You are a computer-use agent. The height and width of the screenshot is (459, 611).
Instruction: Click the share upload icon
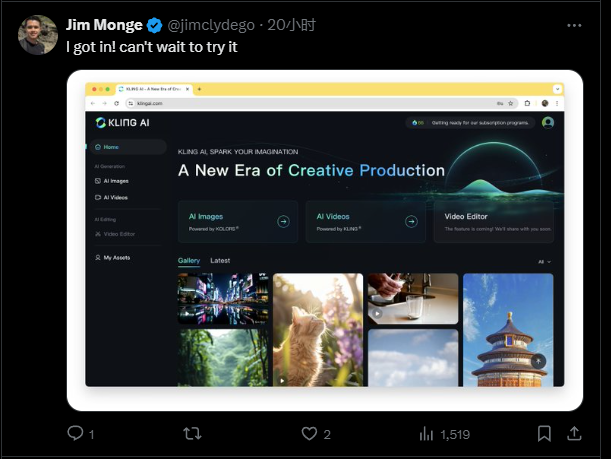(x=575, y=433)
